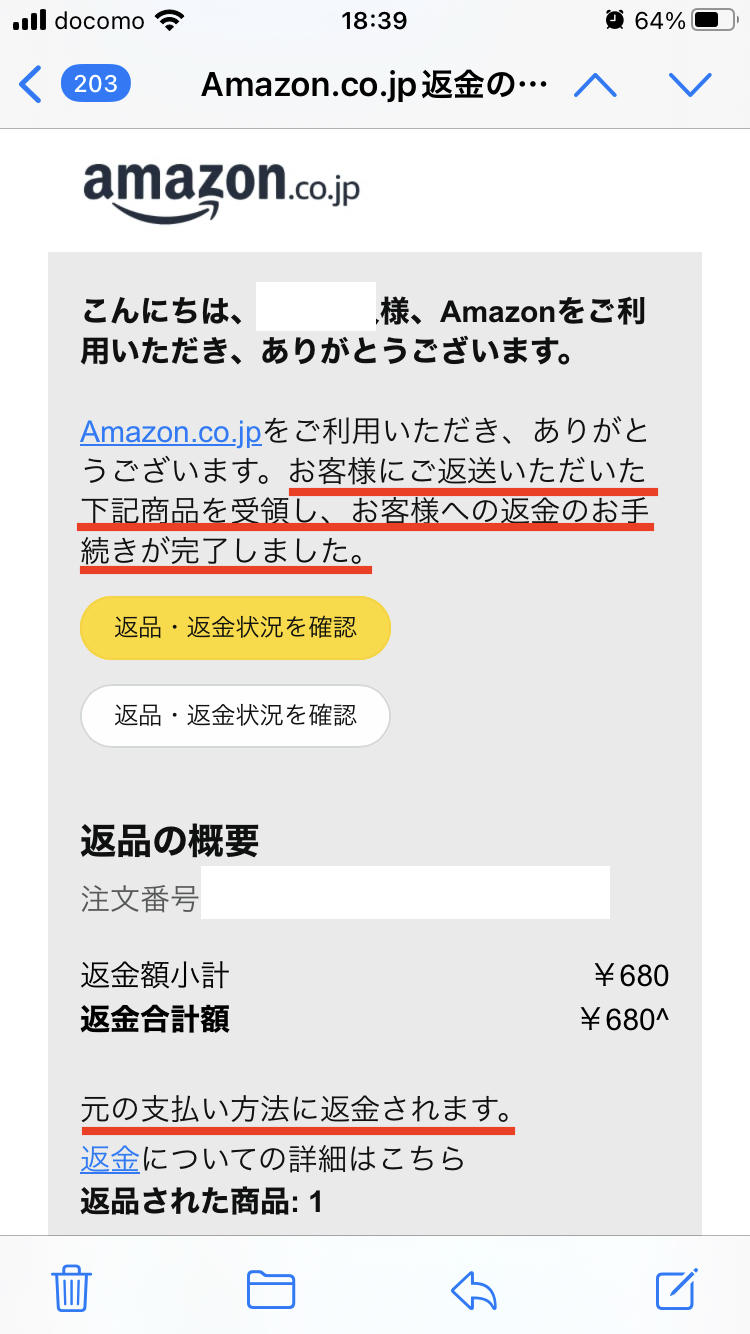The width and height of the screenshot is (750, 1334).
Task: Delete this email using the trash icon
Action: click(70, 1290)
